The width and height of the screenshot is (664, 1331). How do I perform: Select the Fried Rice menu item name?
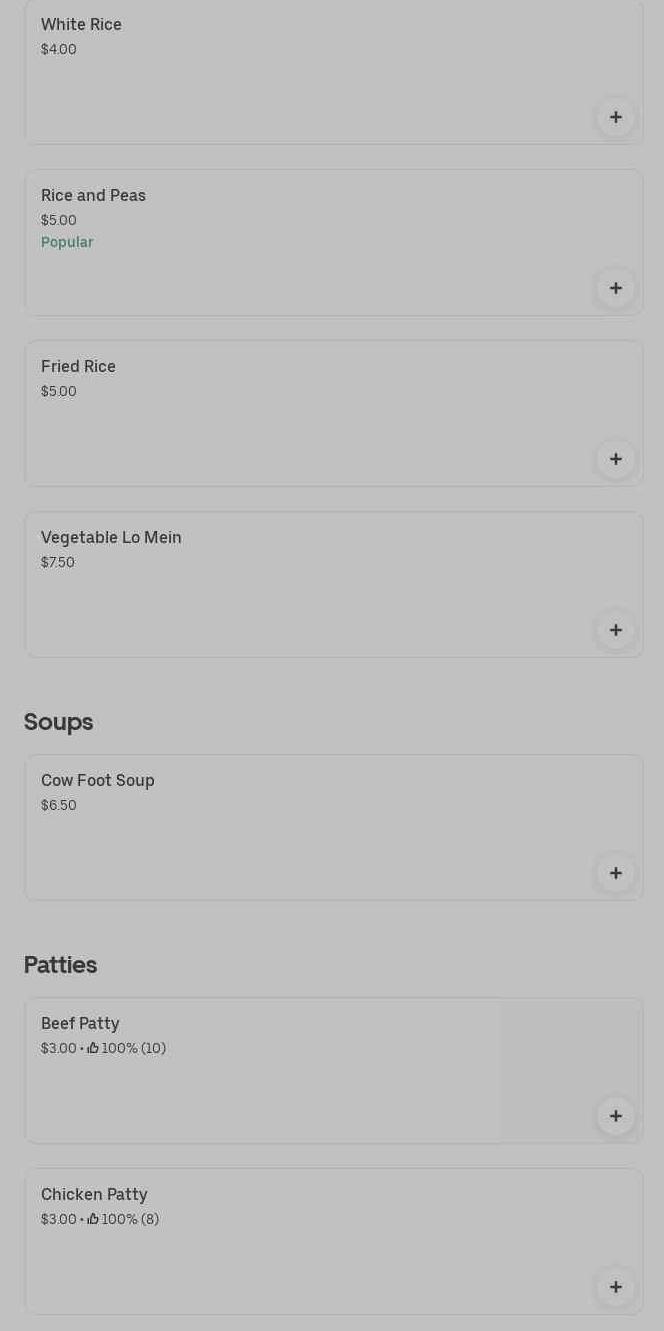pos(78,367)
